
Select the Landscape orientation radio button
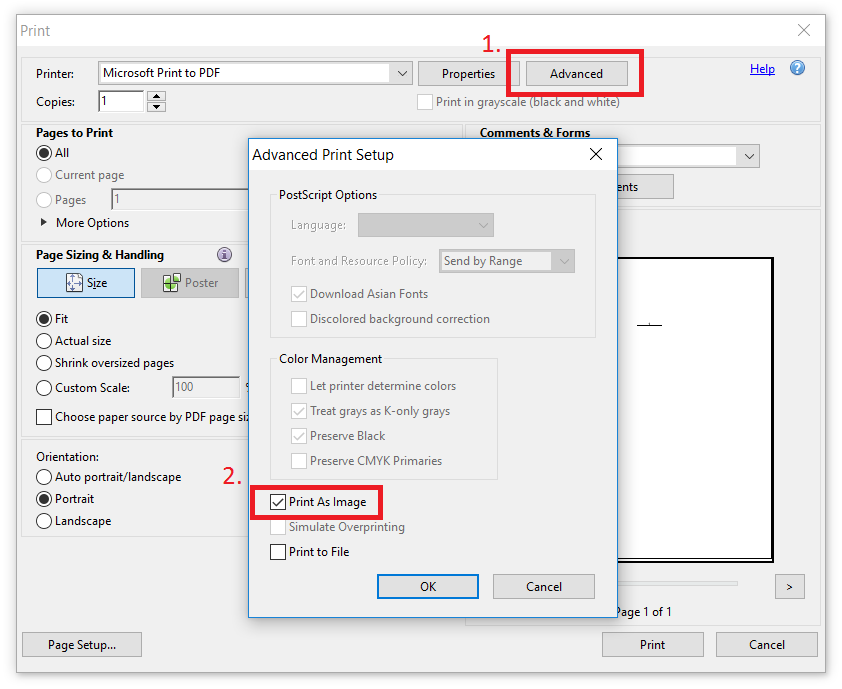click(44, 521)
